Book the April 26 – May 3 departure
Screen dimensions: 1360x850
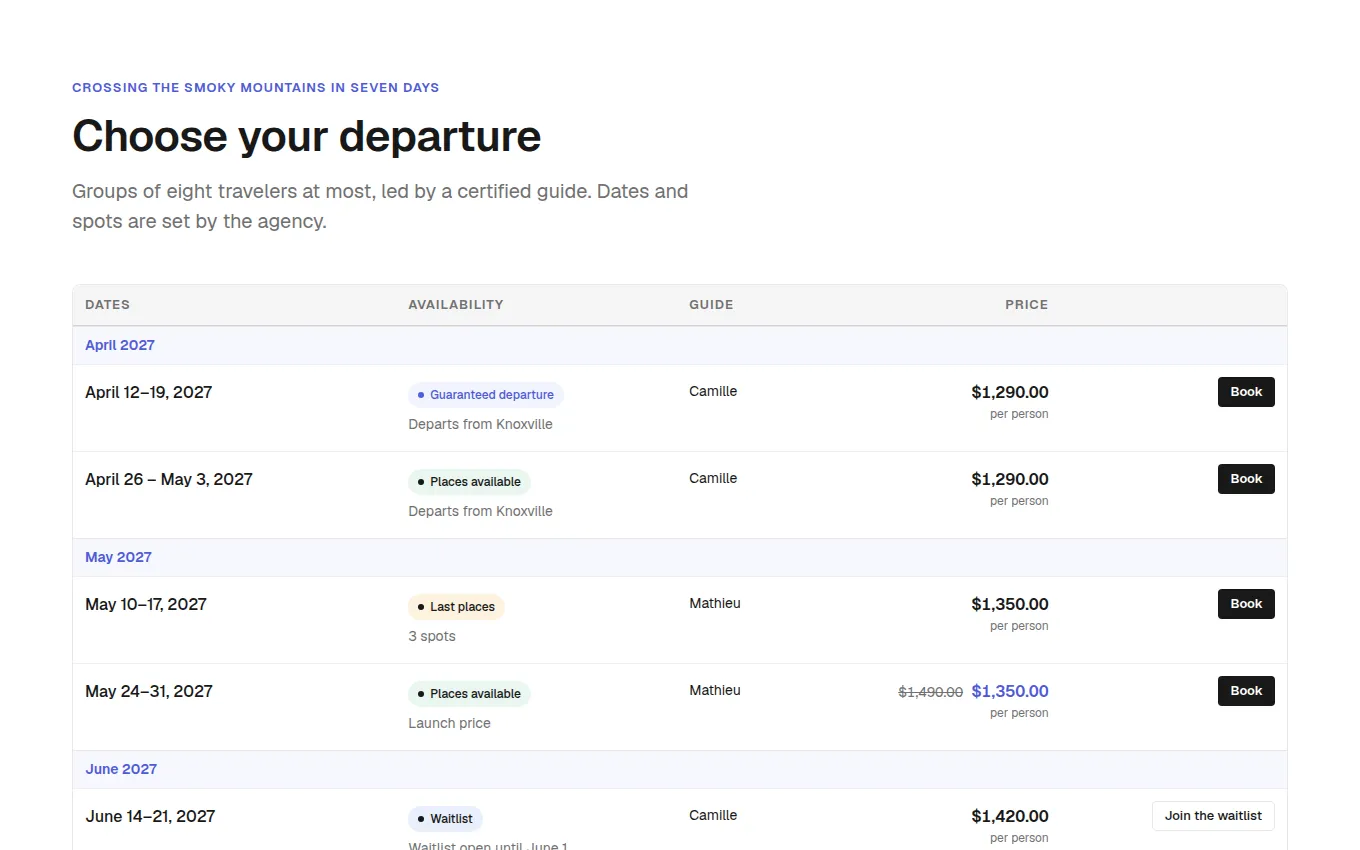1246,479
